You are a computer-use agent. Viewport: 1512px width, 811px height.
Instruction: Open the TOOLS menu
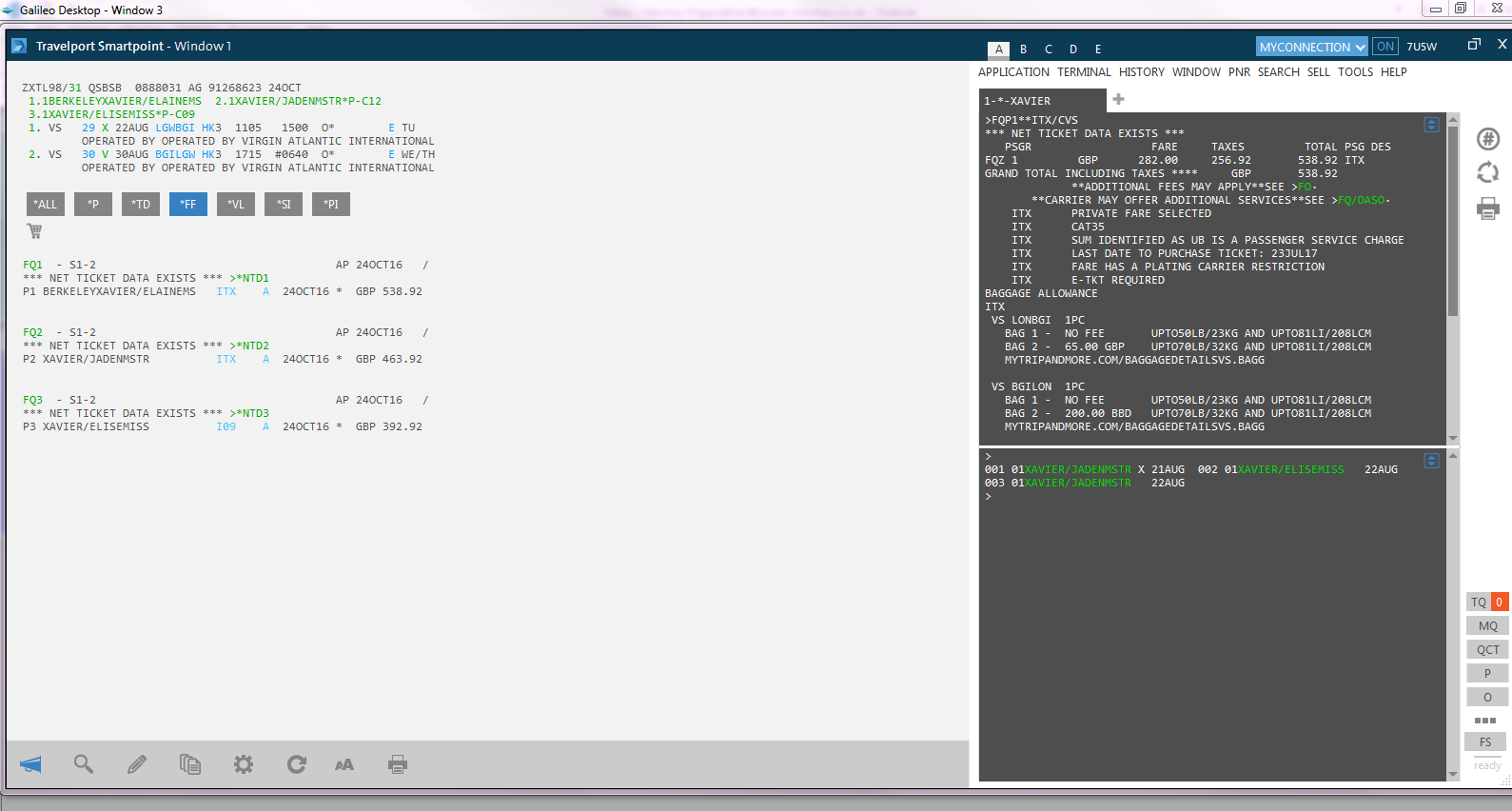click(x=1356, y=72)
